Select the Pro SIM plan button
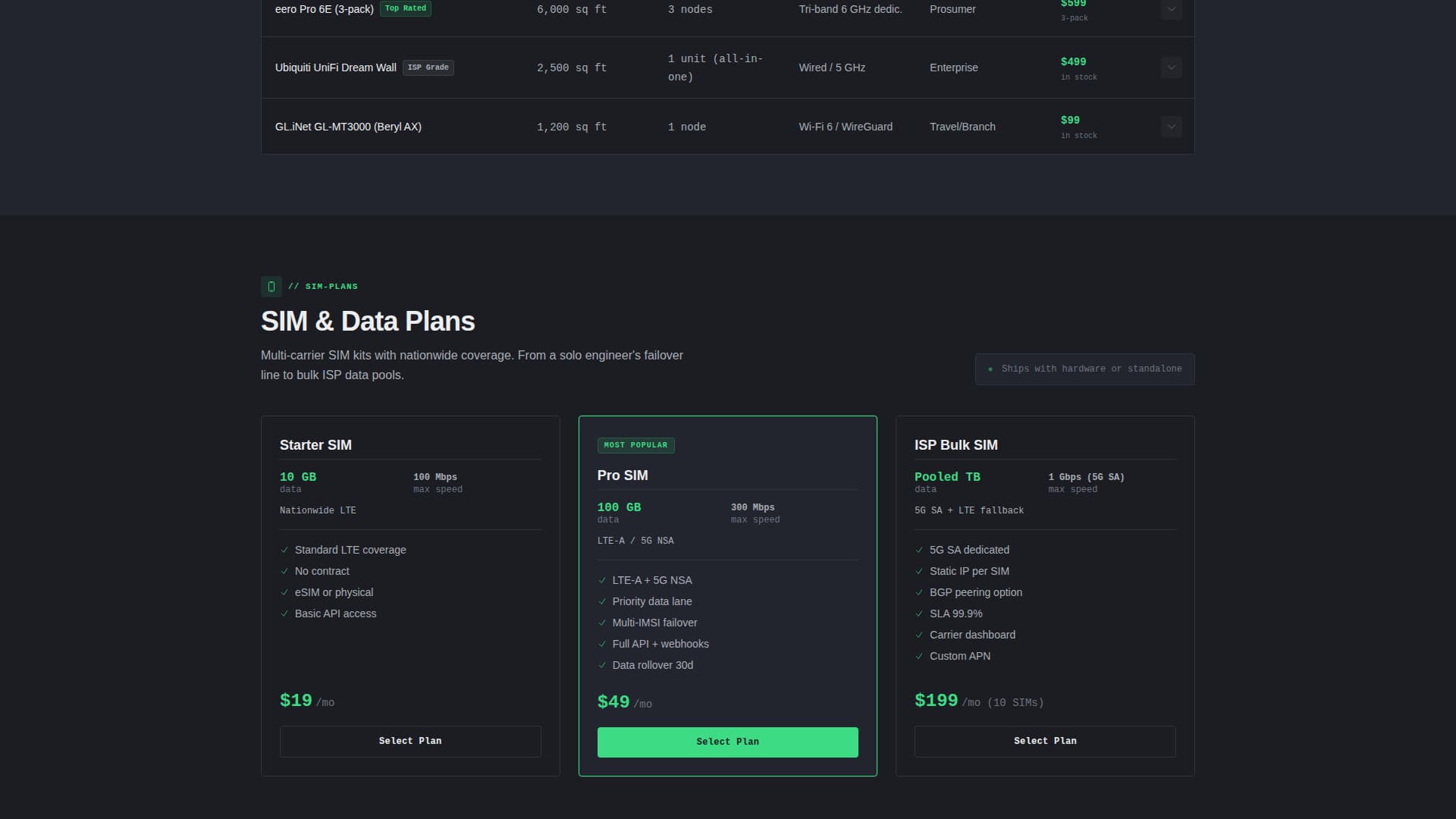The height and width of the screenshot is (819, 1456). (x=727, y=742)
